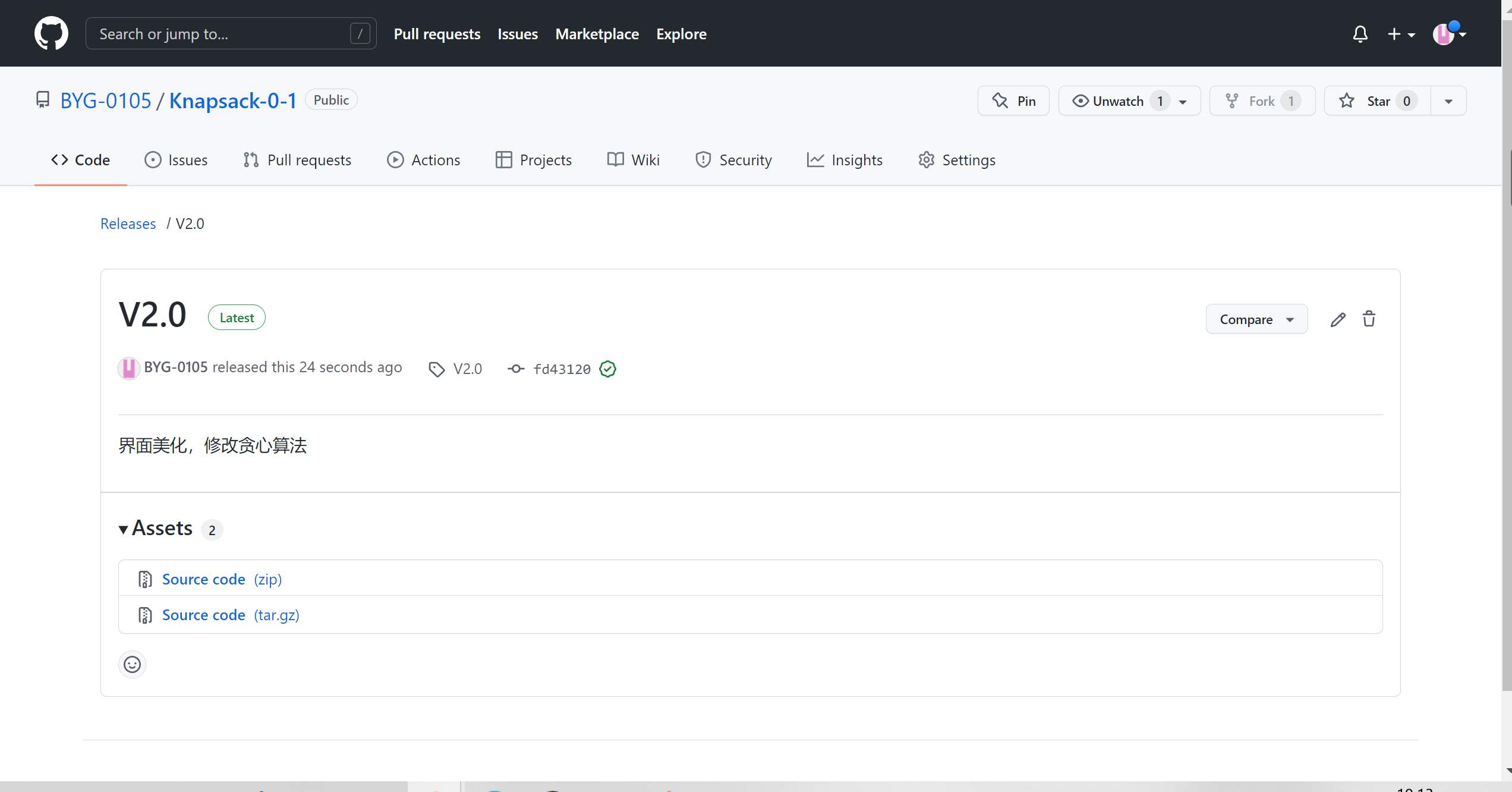
Task: Click the verified commit checkmark badge
Action: pos(607,369)
